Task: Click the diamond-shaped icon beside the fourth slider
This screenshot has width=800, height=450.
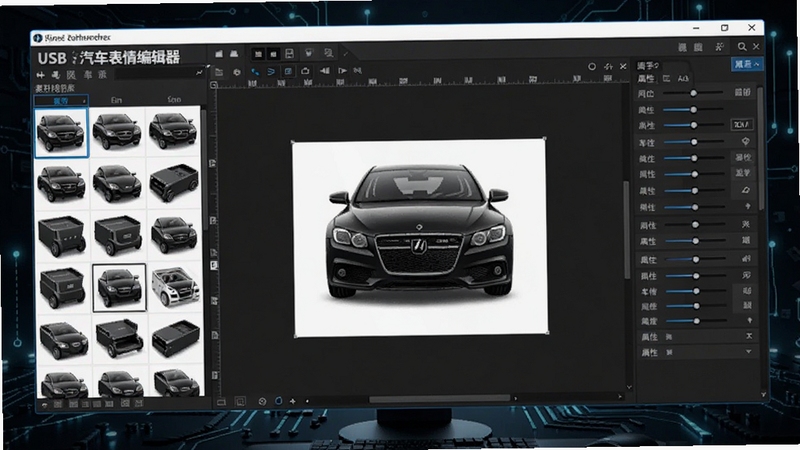Action: (x=745, y=141)
